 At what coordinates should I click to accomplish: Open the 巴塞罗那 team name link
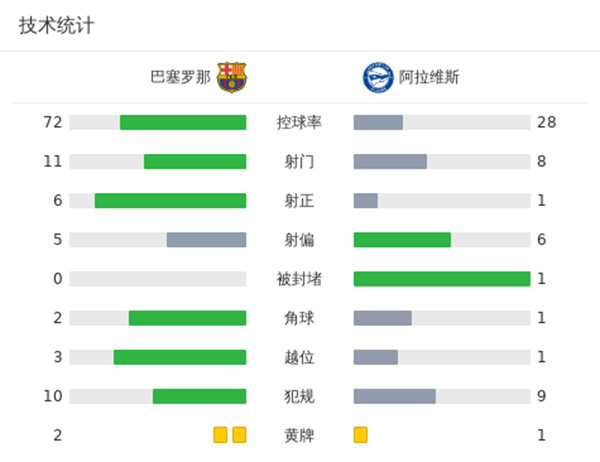tap(180, 77)
